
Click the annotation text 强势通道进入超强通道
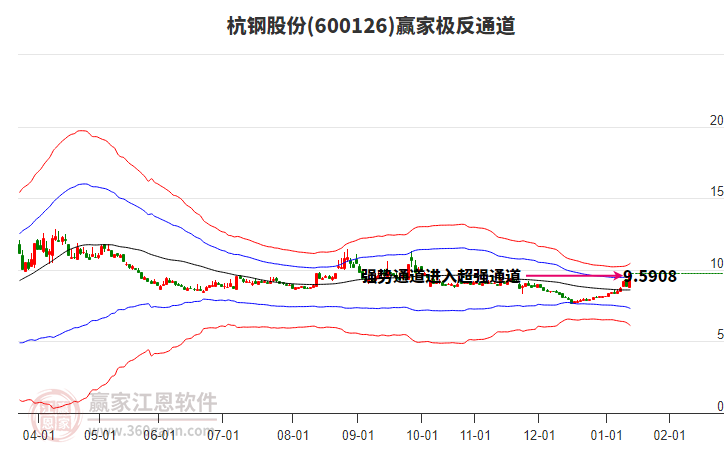(441, 276)
